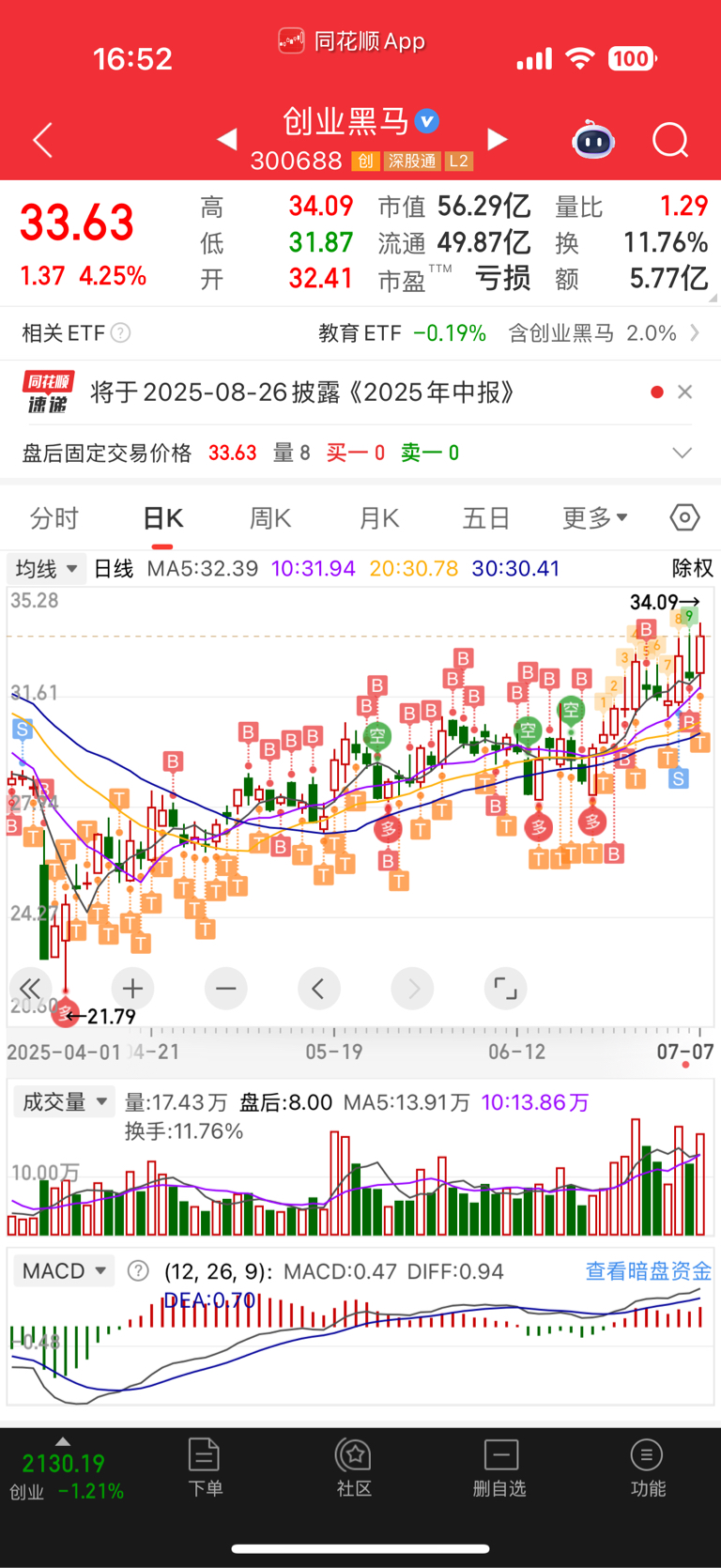Image resolution: width=721 pixels, height=1568 pixels.
Task: Tap the 流通 49.87亿 value
Action: [x=454, y=242]
